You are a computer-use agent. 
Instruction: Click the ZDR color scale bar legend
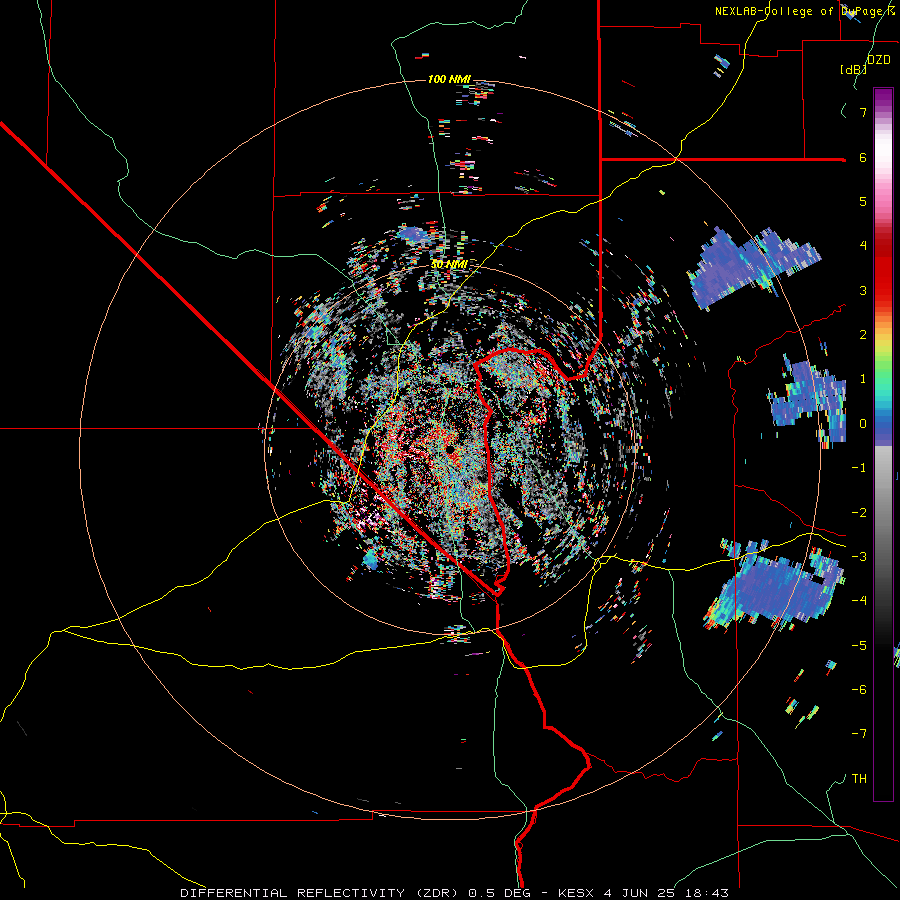click(883, 444)
